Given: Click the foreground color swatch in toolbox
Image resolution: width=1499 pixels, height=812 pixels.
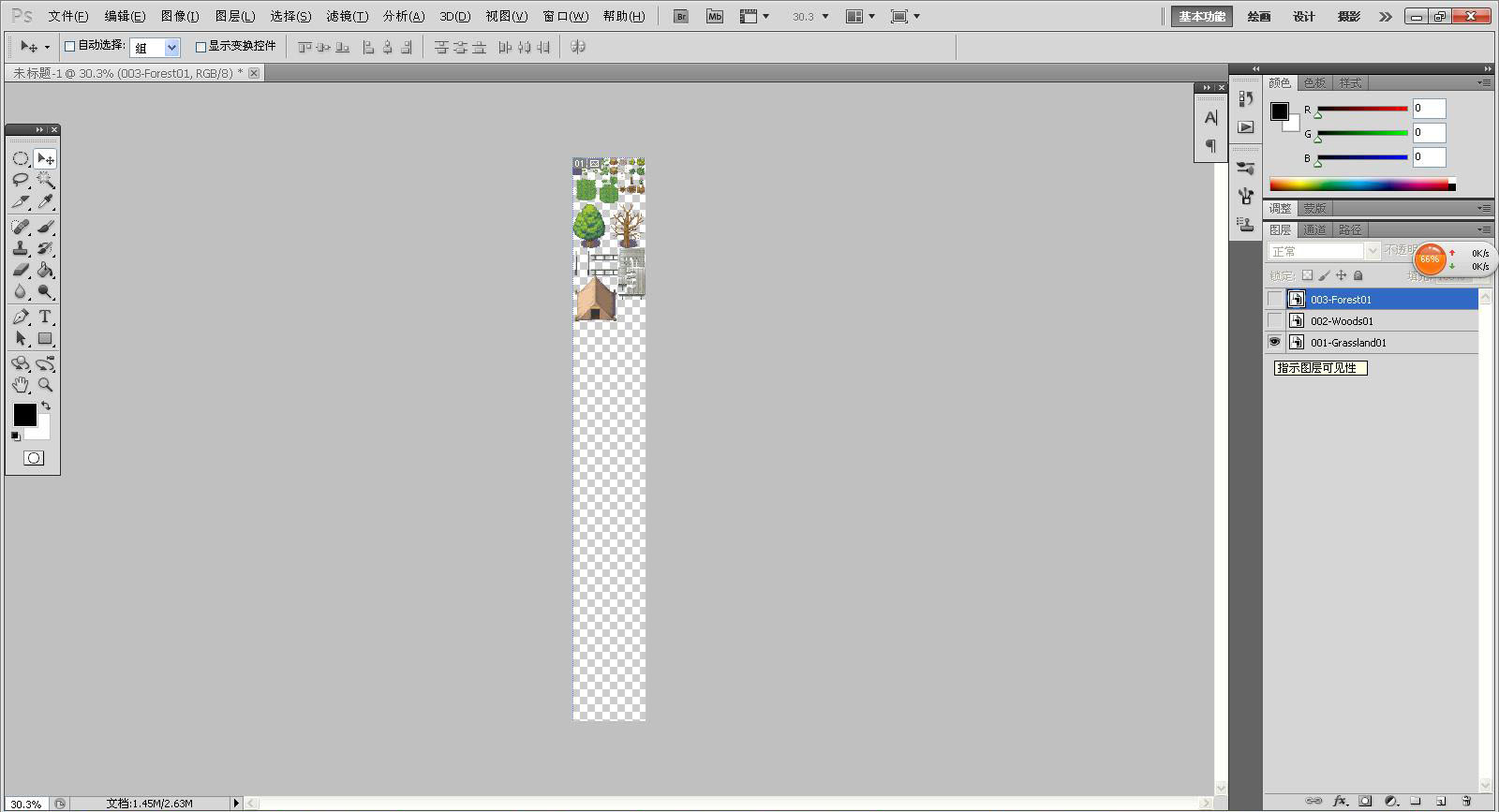Looking at the screenshot, I should coord(25,415).
